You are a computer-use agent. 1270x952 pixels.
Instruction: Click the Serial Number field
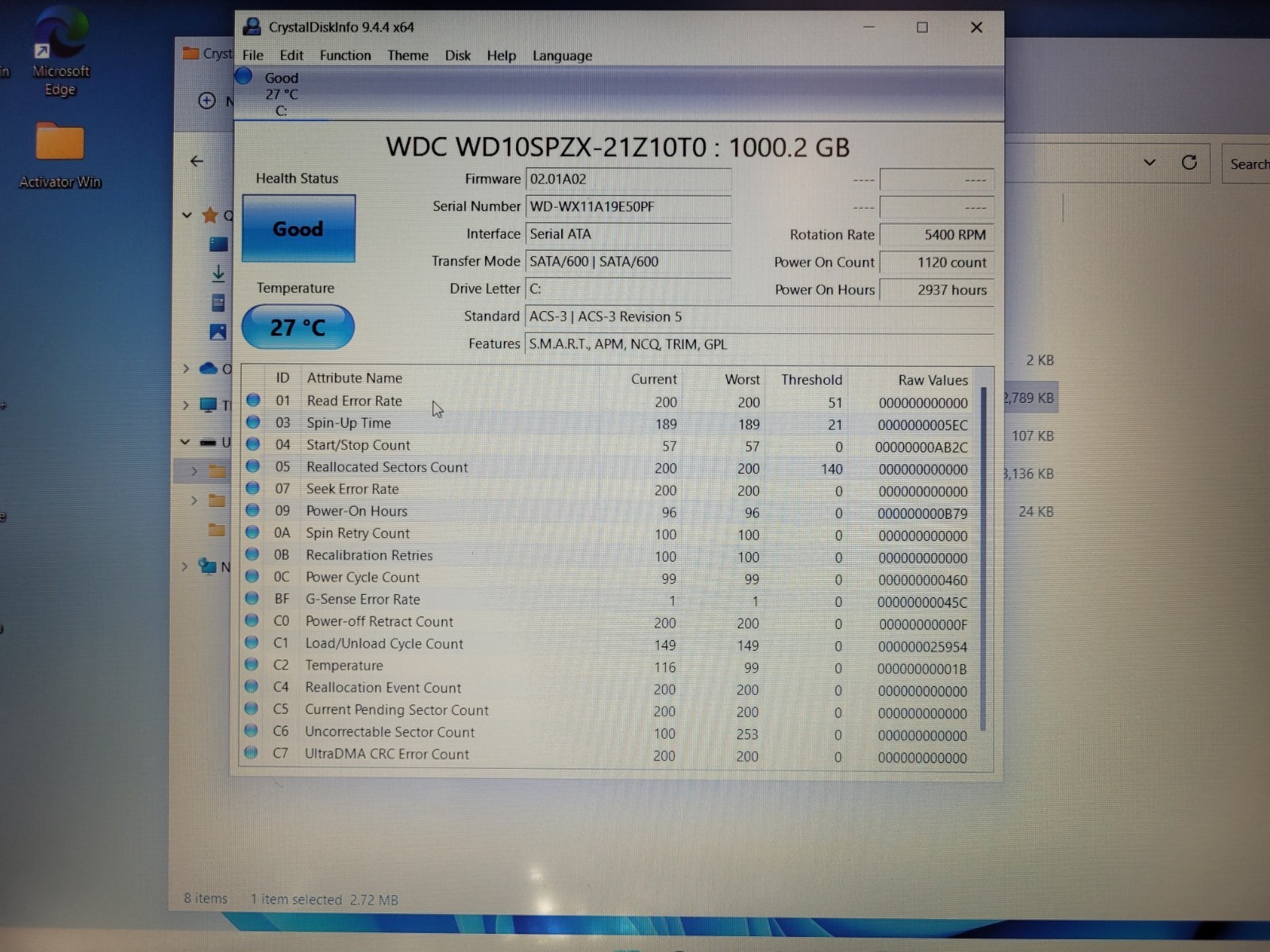pos(628,206)
